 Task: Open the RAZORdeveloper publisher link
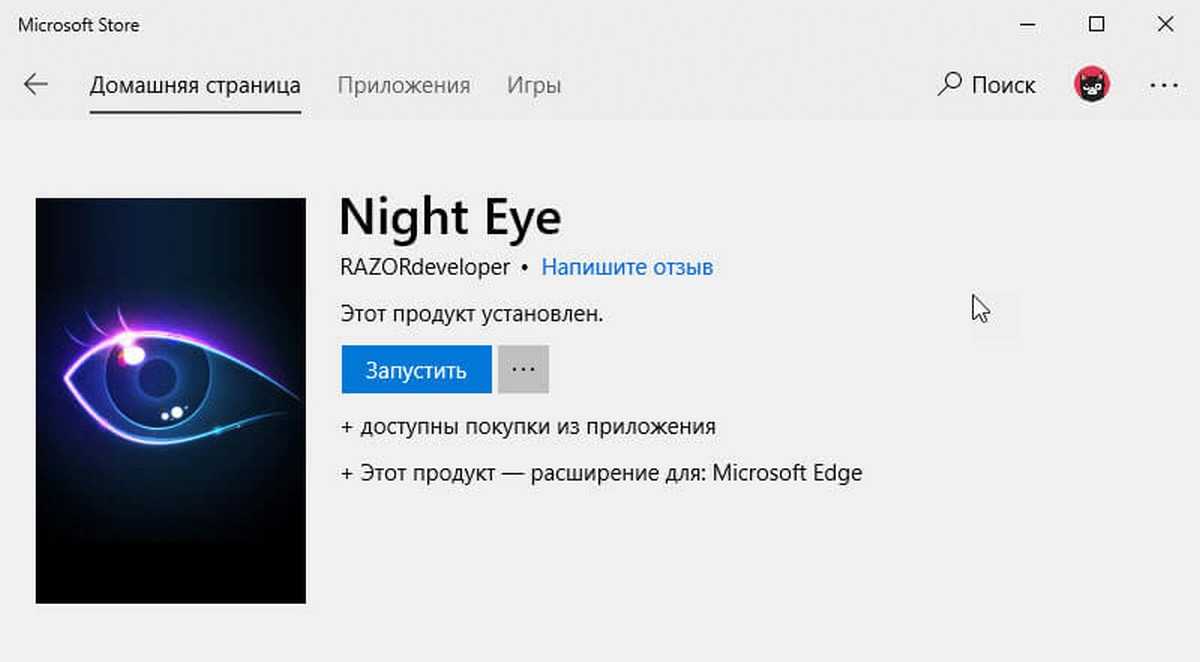pos(425,267)
